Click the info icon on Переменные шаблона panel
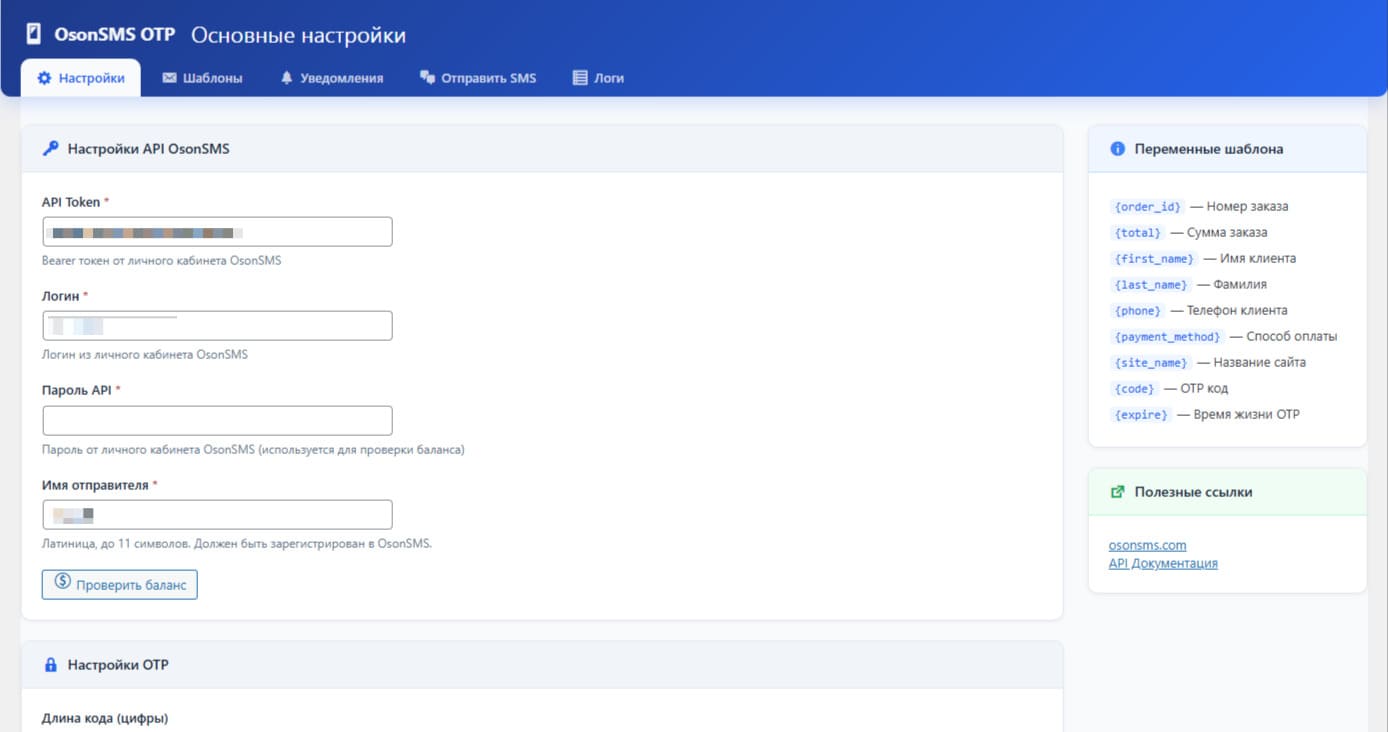 [x=1117, y=148]
